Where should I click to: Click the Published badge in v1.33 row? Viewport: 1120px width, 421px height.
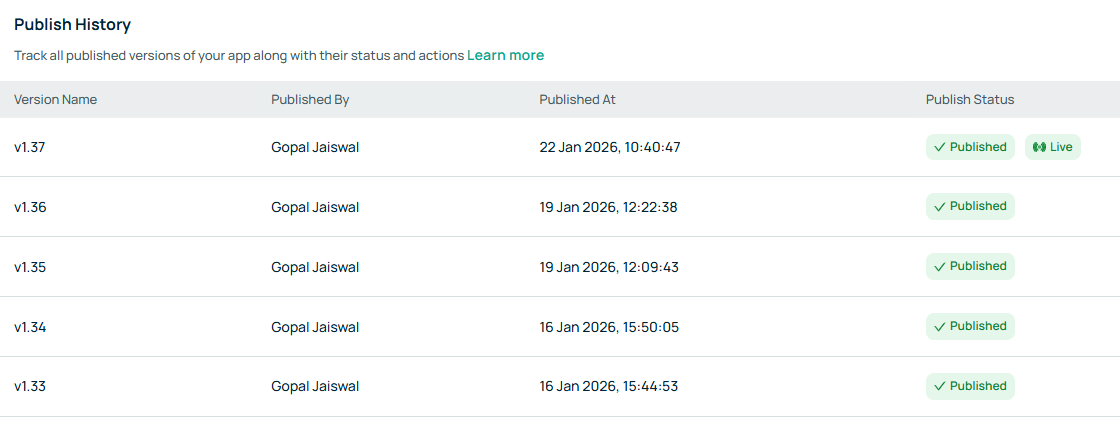(x=970, y=386)
